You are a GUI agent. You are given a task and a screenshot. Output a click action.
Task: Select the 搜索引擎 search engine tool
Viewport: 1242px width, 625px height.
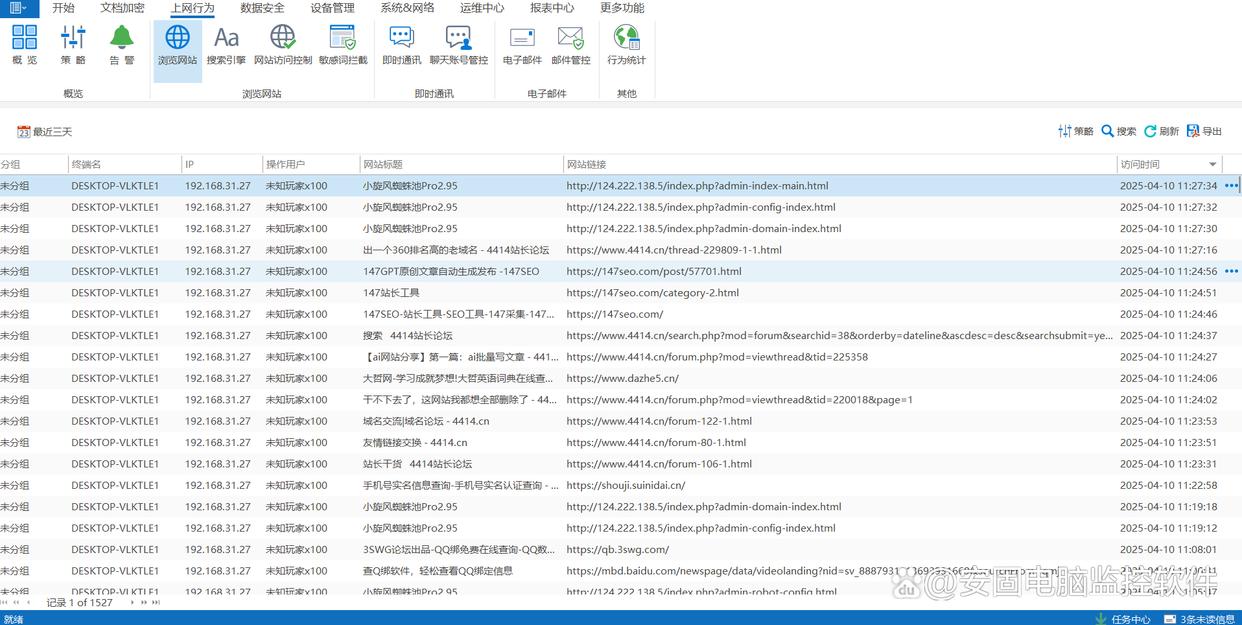click(226, 46)
